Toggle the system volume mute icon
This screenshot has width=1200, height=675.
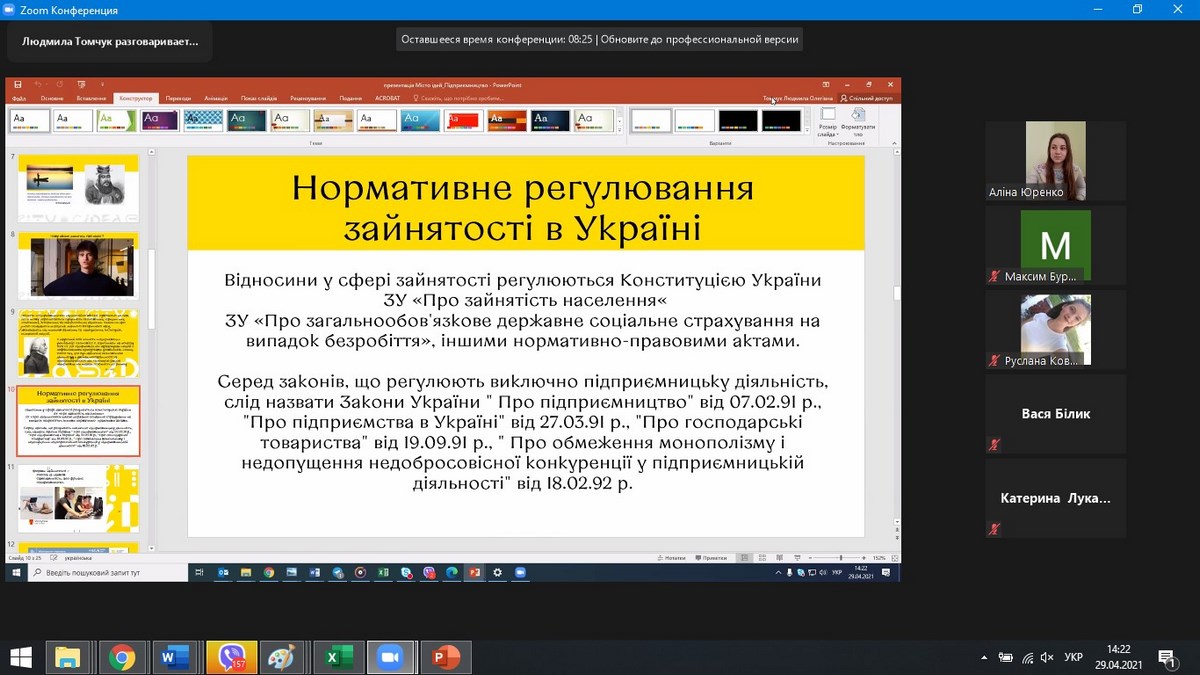coord(1049,657)
